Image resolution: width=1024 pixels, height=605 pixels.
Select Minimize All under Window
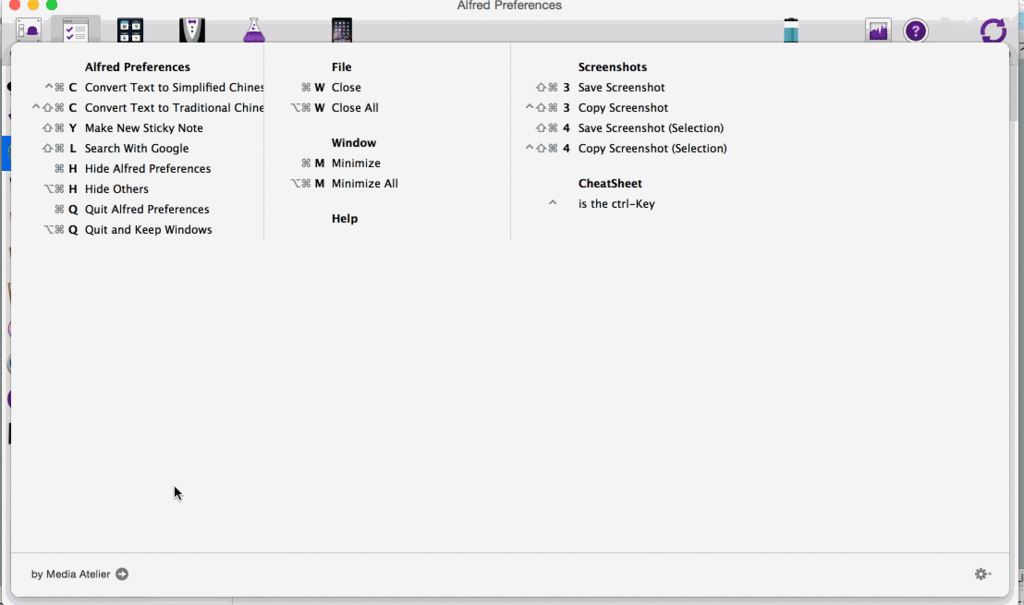[364, 183]
